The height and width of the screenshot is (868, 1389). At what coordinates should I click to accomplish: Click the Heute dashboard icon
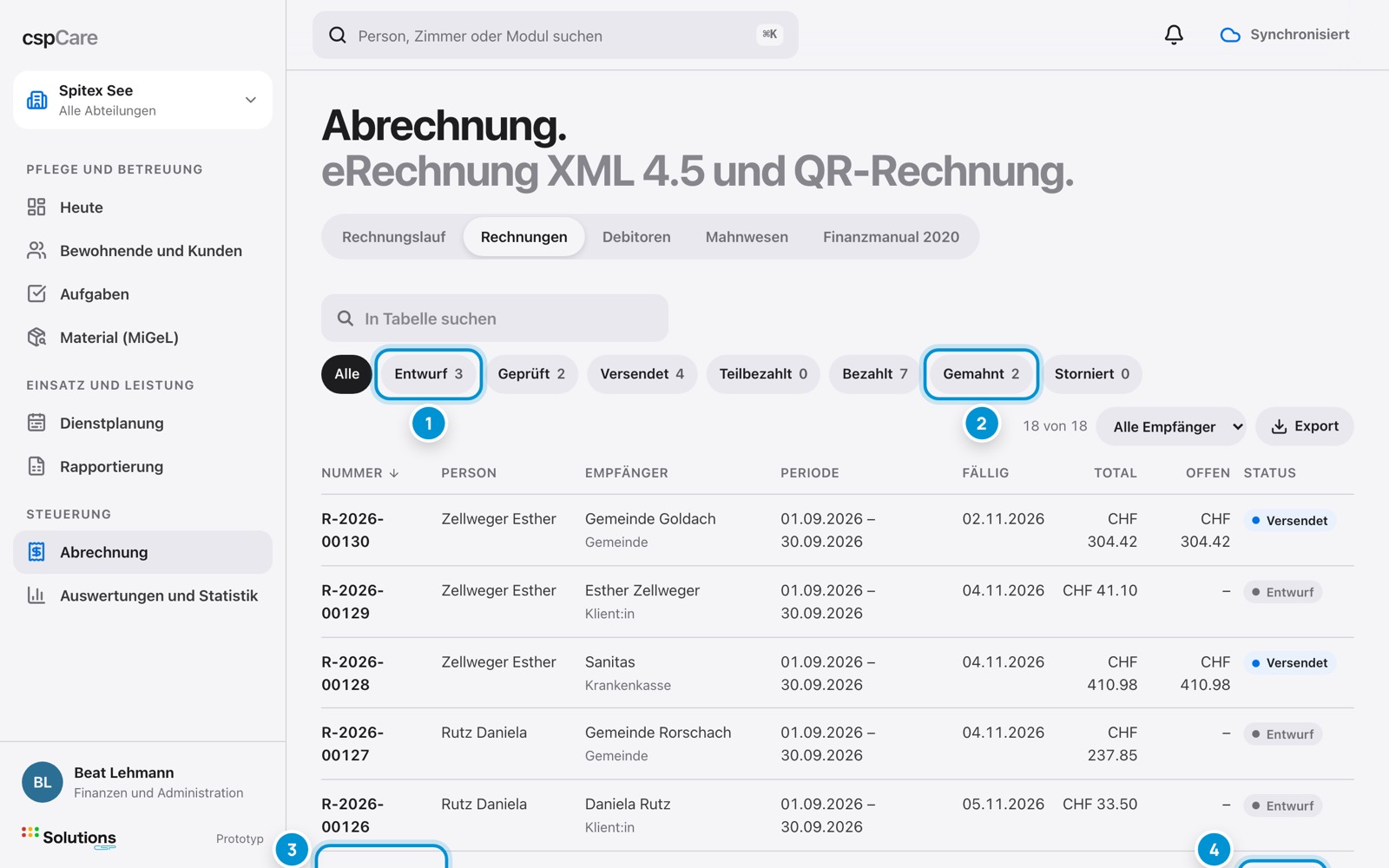tap(36, 207)
